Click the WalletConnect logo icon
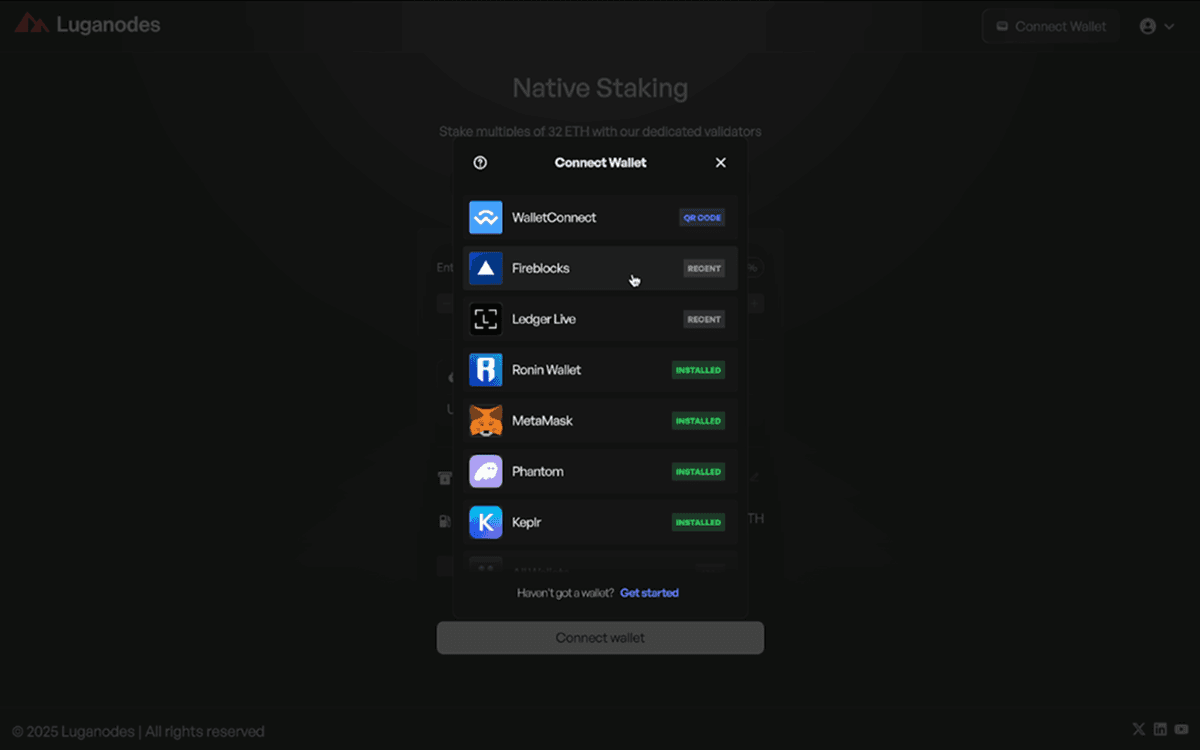This screenshot has width=1200, height=750. (x=486, y=217)
